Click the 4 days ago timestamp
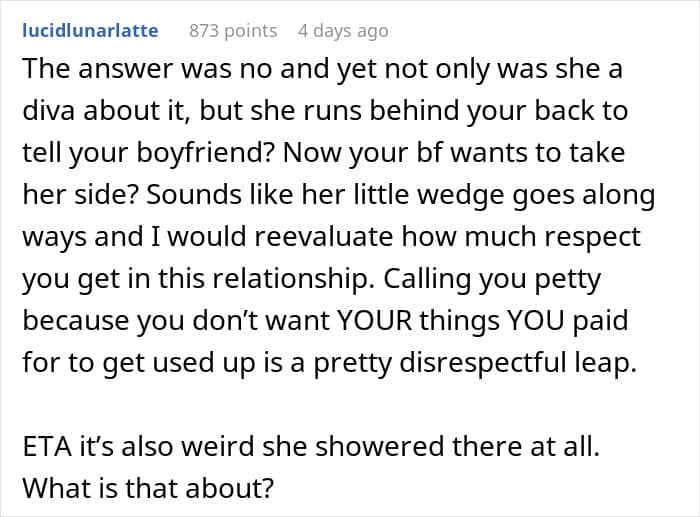This screenshot has height=517, width=700. [342, 30]
